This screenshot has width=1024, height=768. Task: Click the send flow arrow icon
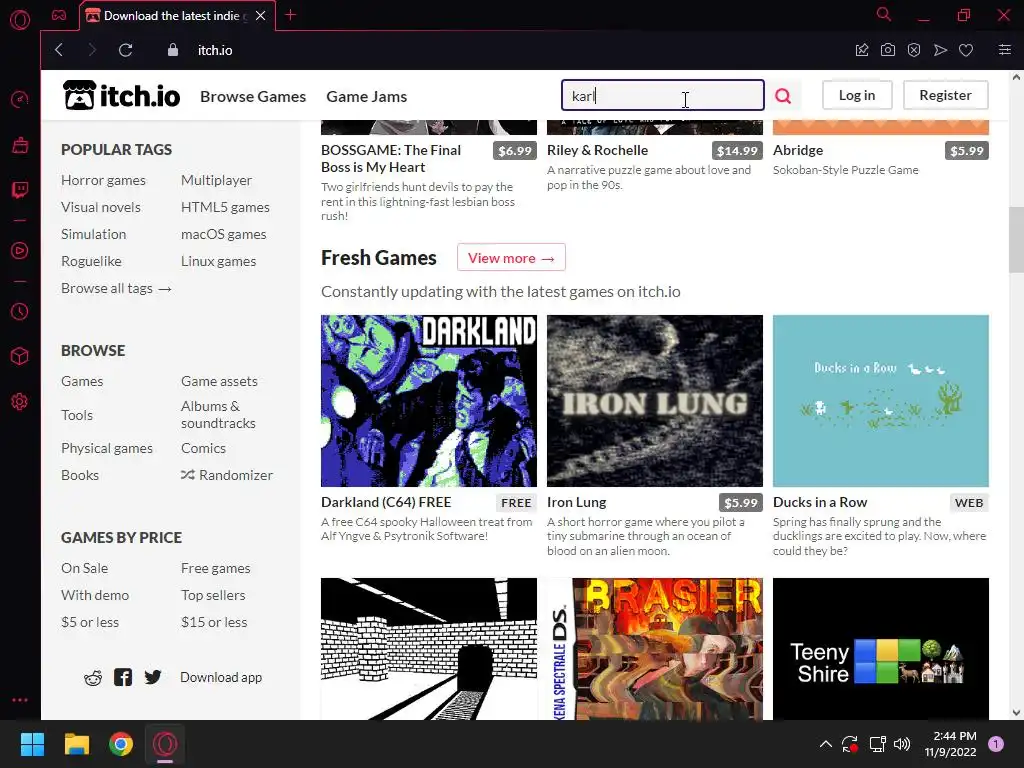coord(940,50)
